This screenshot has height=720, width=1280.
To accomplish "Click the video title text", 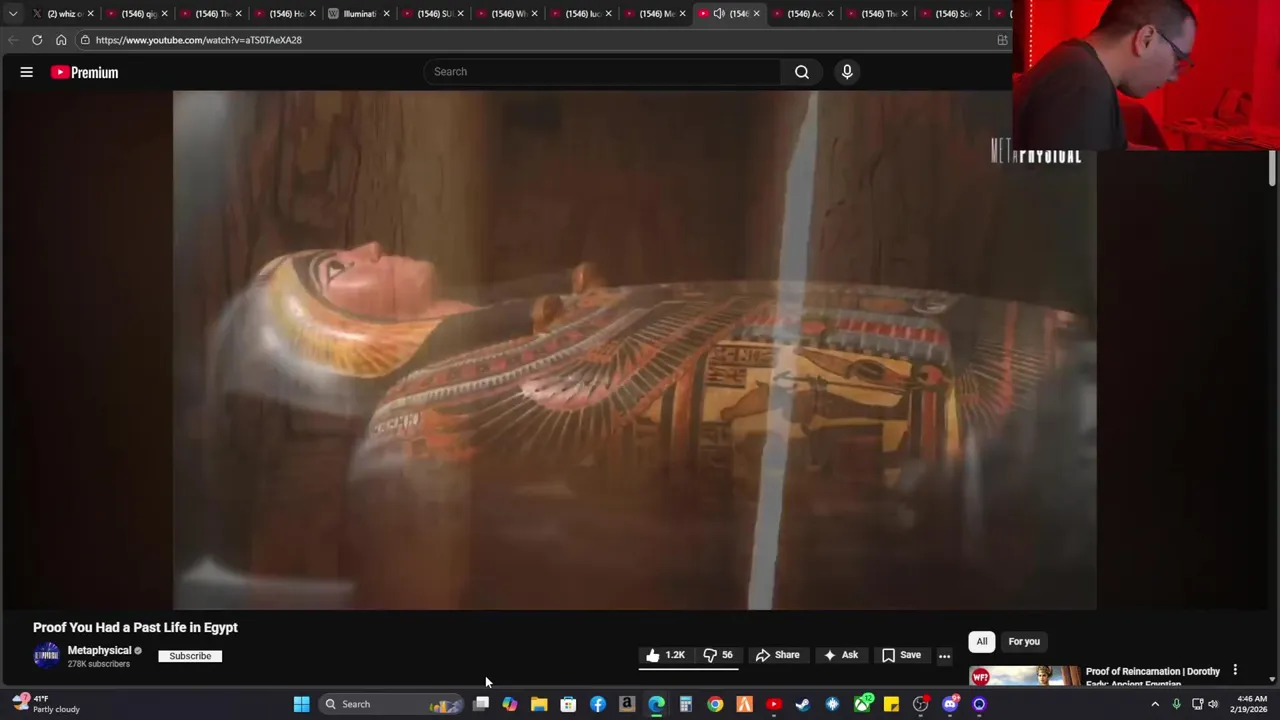I will (x=135, y=627).
